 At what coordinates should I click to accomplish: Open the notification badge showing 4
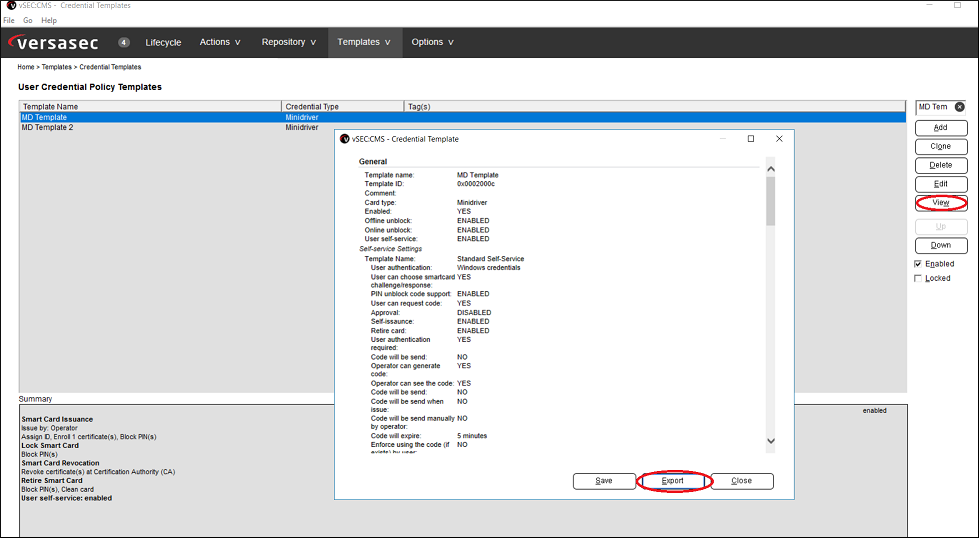tap(124, 42)
